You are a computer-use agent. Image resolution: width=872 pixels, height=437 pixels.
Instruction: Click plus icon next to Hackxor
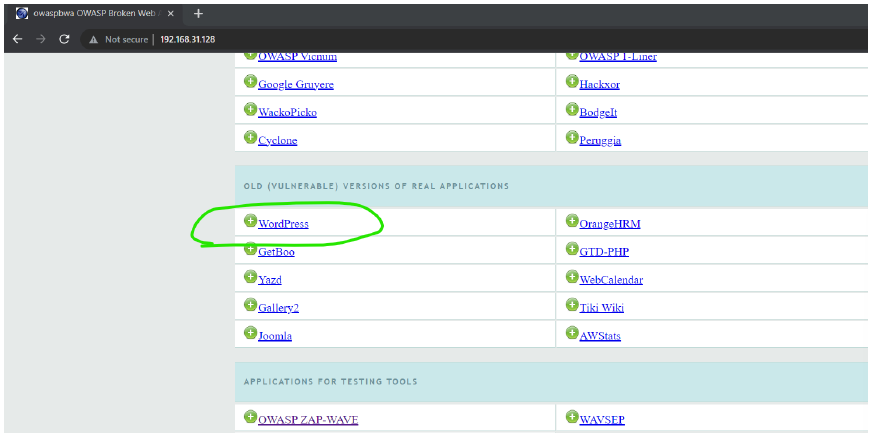pos(572,81)
